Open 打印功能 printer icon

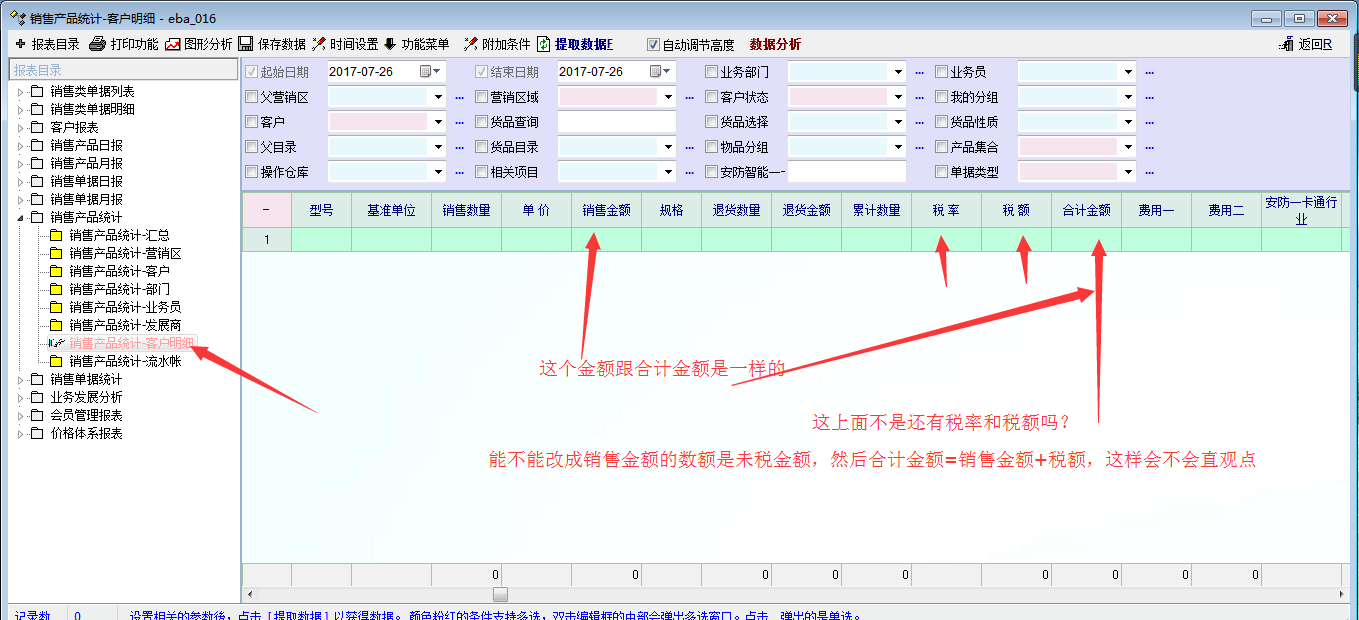97,44
